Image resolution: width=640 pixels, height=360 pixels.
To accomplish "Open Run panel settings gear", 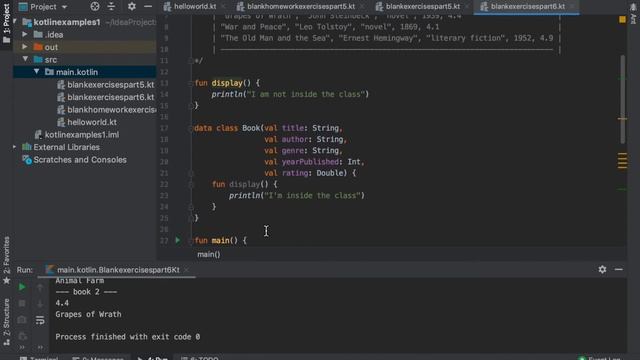I will pyautogui.click(x=602, y=269).
